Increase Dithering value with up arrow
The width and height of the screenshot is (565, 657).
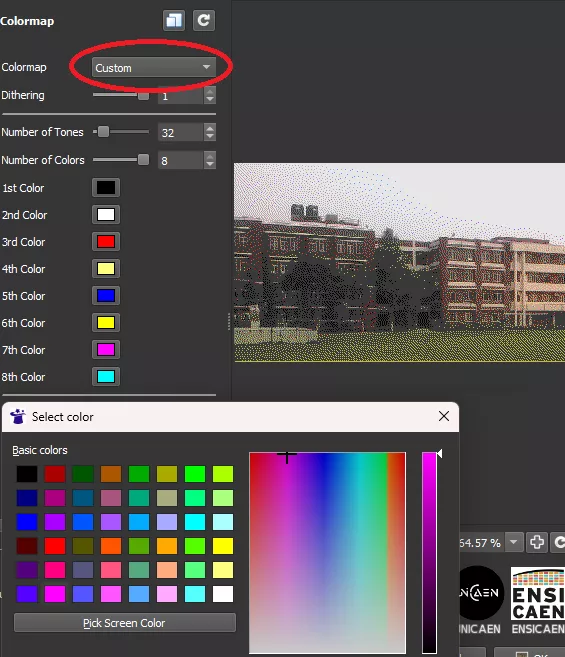210,91
